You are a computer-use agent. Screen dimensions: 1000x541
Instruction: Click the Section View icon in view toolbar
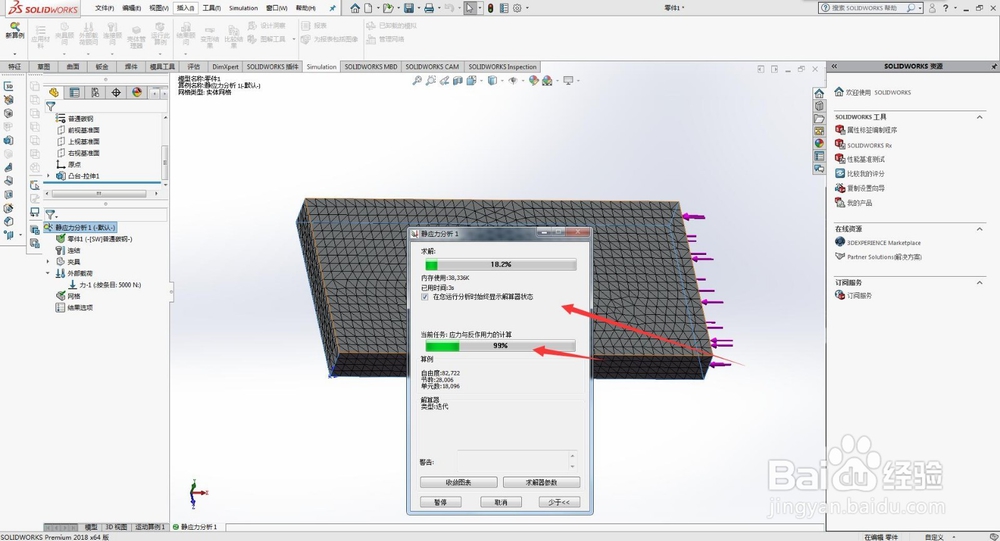(458, 80)
